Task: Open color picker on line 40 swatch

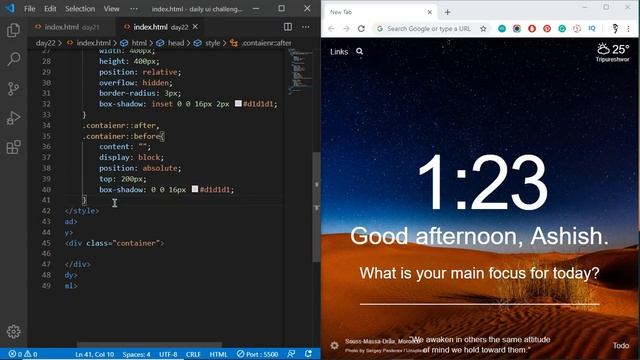Action: 195,189
